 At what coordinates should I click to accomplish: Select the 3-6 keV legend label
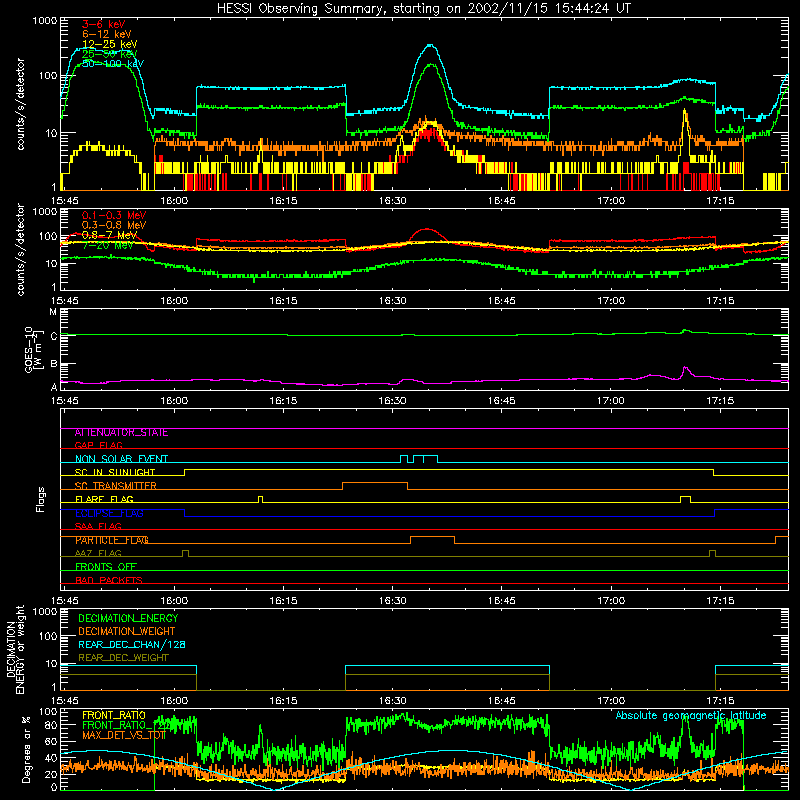click(104, 24)
